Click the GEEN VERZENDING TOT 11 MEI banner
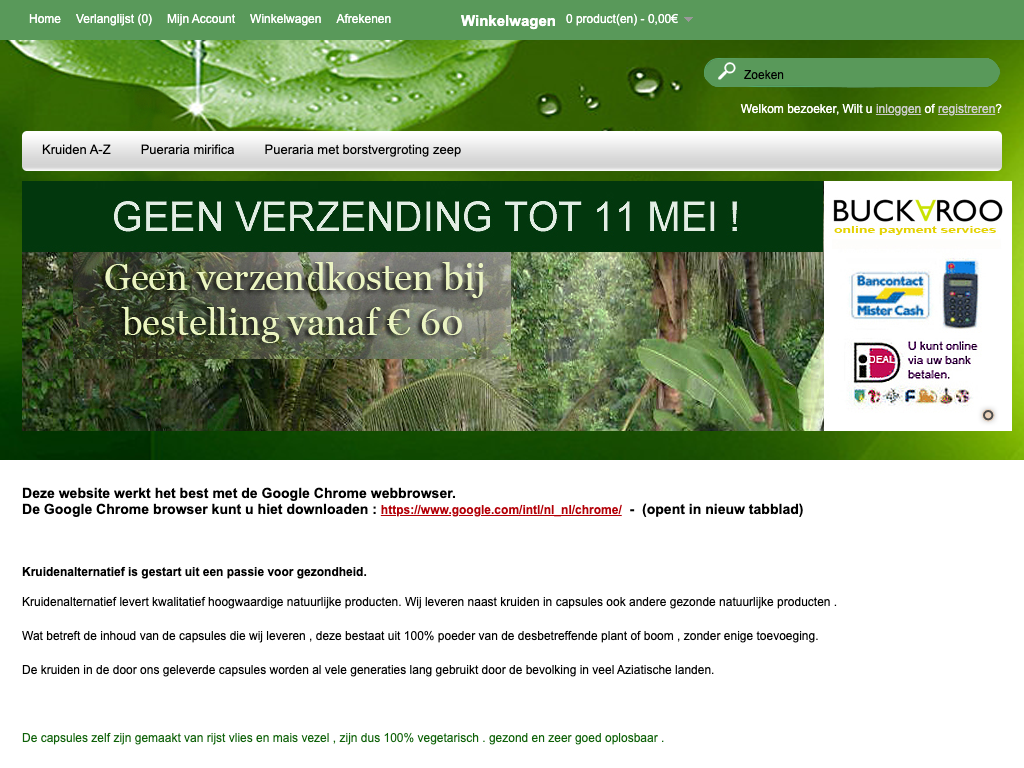 [x=423, y=217]
